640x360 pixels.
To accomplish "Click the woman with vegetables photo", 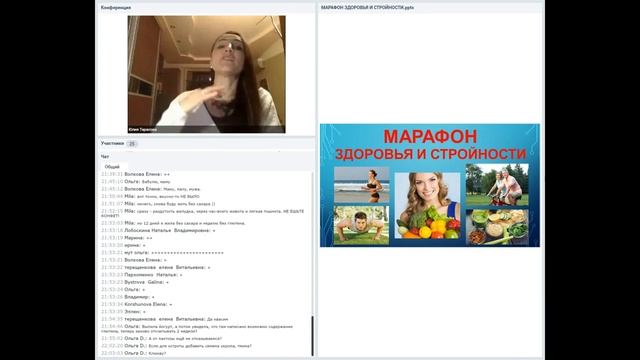I will pos(427,205).
